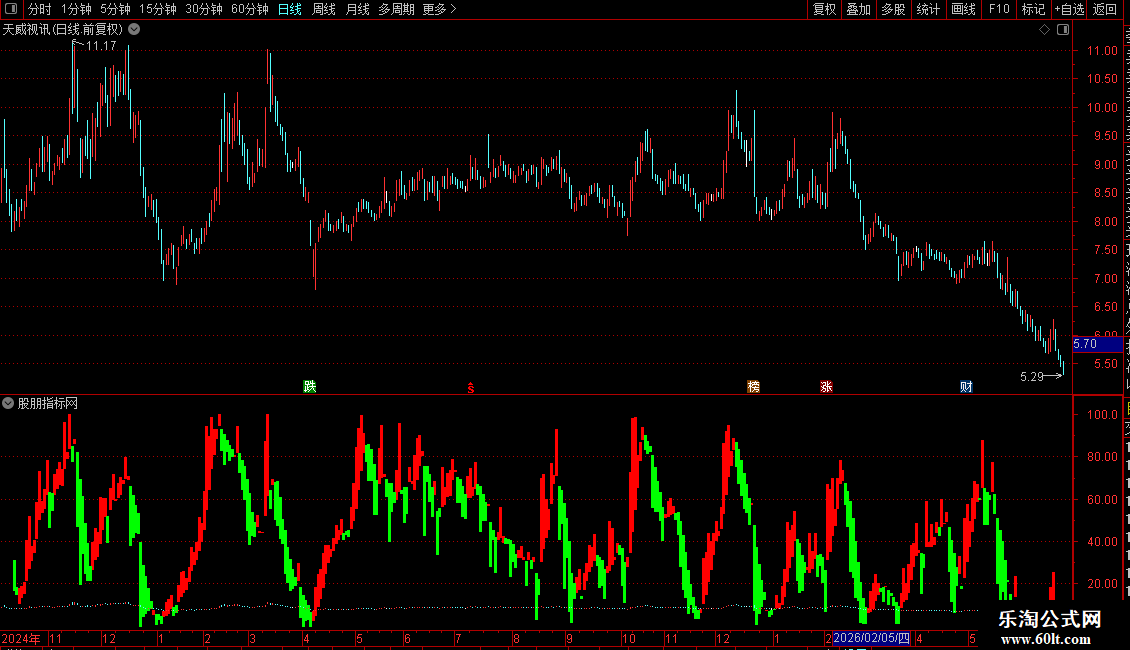1130x650 pixels.
Task: Switch to 分时 intraday view
Action: point(40,9)
